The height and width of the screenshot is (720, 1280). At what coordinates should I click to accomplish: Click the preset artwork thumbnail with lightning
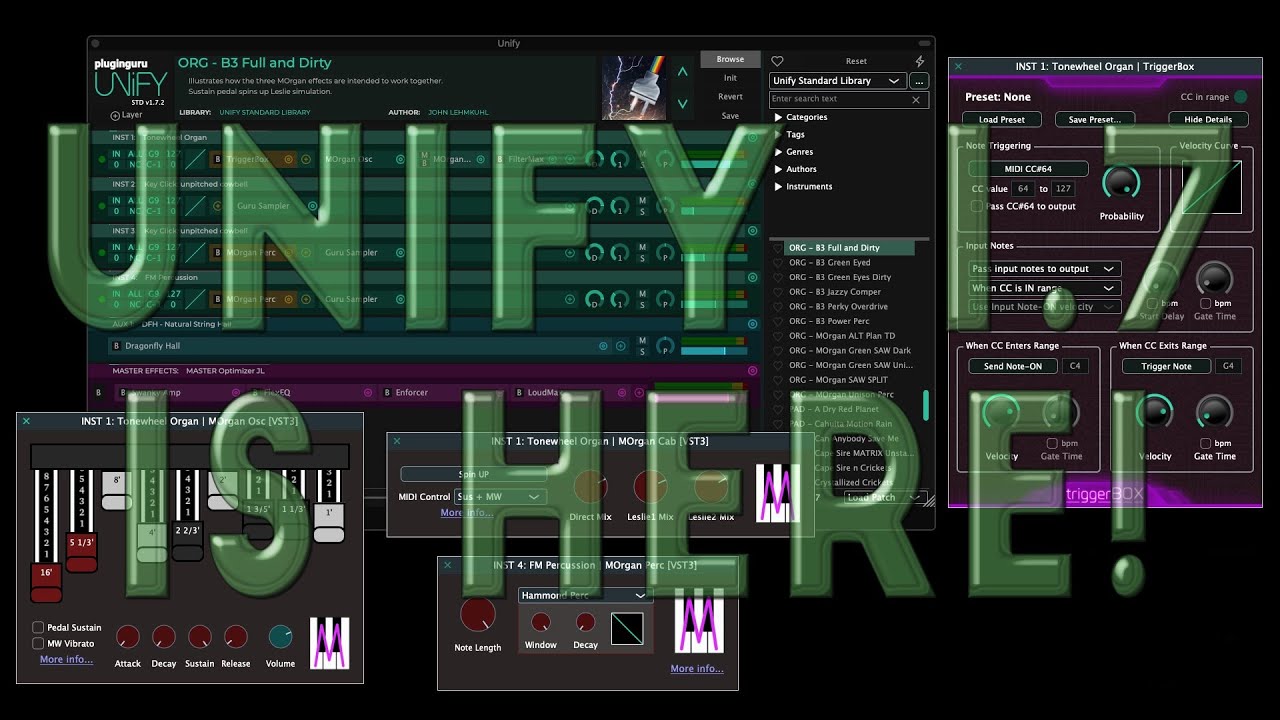coord(634,87)
